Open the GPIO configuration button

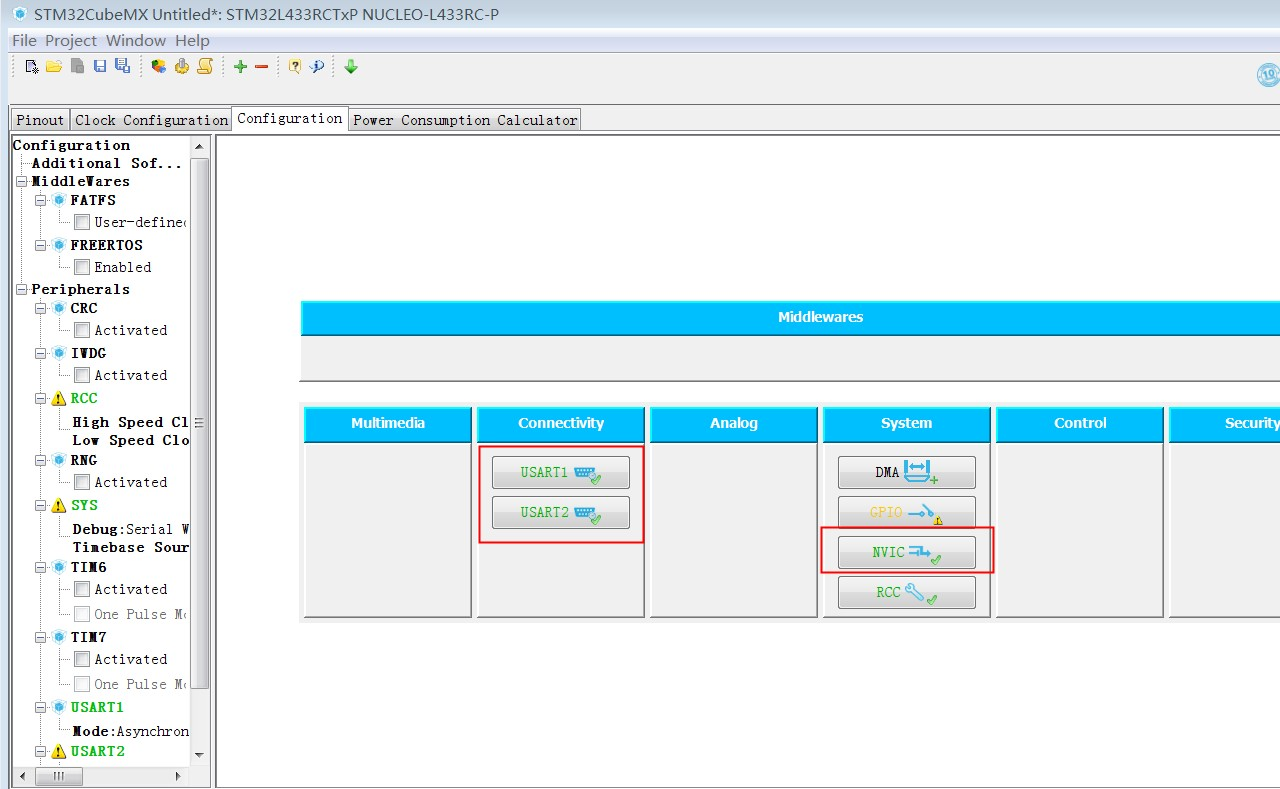(907, 512)
